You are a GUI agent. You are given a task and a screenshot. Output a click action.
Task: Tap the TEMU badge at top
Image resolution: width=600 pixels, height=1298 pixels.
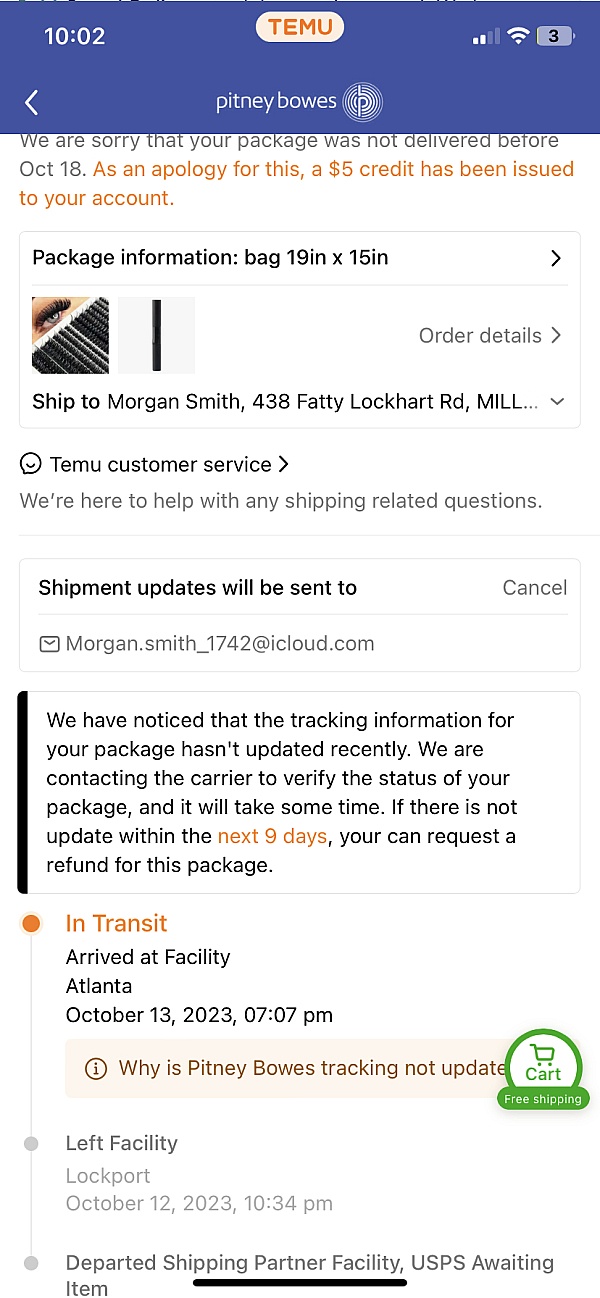point(300,27)
